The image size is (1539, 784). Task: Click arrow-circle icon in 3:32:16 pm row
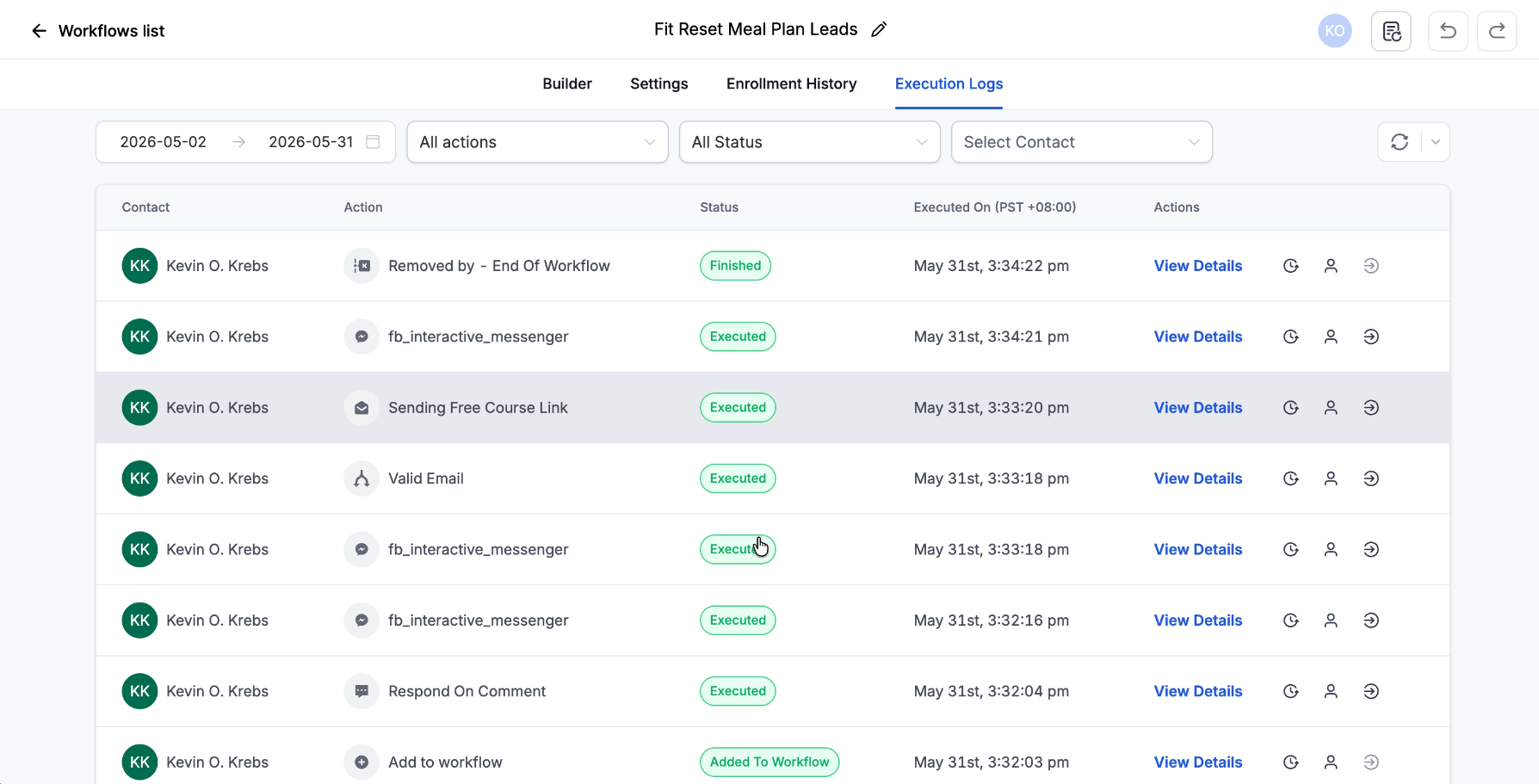pyautogui.click(x=1371, y=620)
